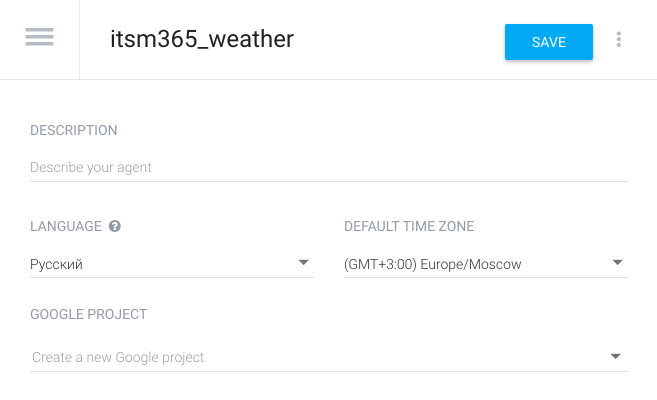Screen dimensions: 657x400
Task: Edit the agent name itsm365_weather
Action: [202, 40]
